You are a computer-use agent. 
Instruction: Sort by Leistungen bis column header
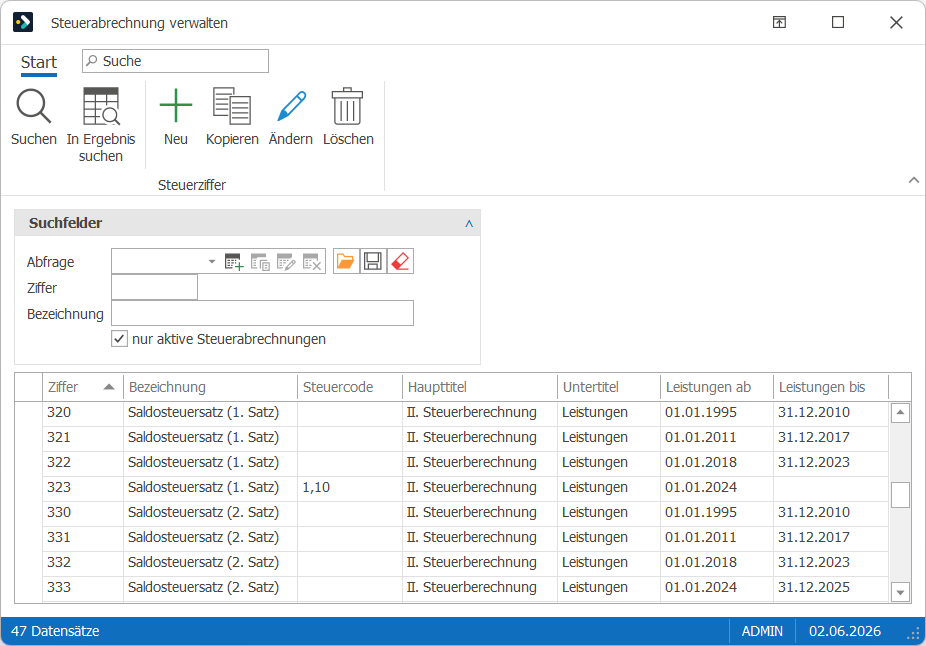pos(830,387)
